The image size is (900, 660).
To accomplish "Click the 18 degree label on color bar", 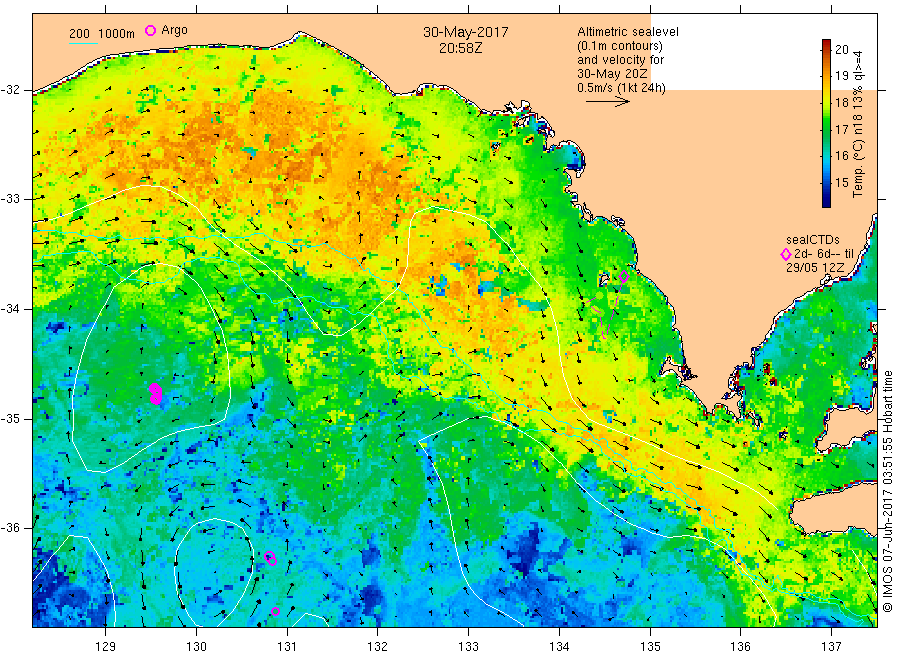I will 841,103.
